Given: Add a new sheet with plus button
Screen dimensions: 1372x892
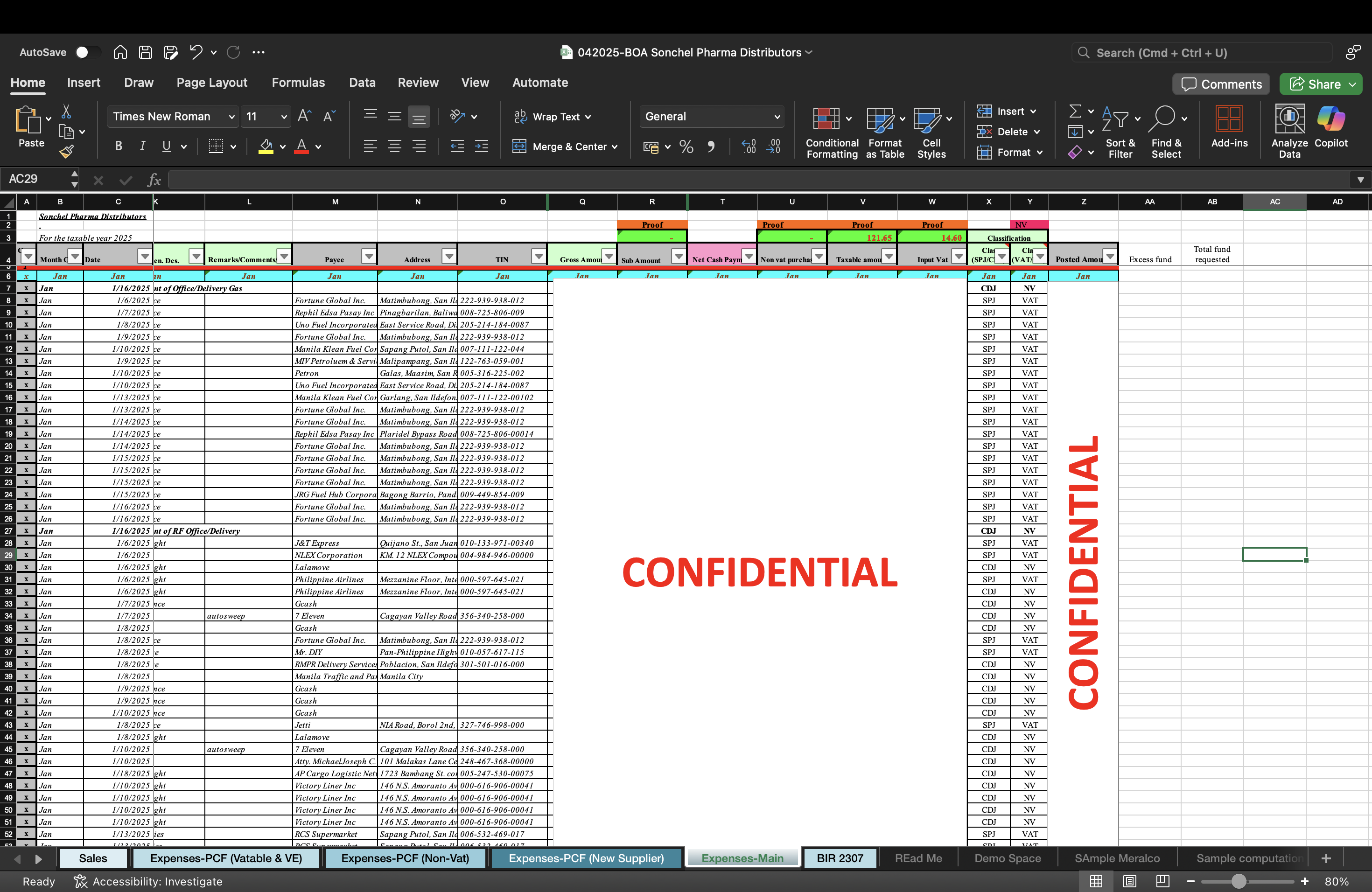Looking at the screenshot, I should [1326, 858].
